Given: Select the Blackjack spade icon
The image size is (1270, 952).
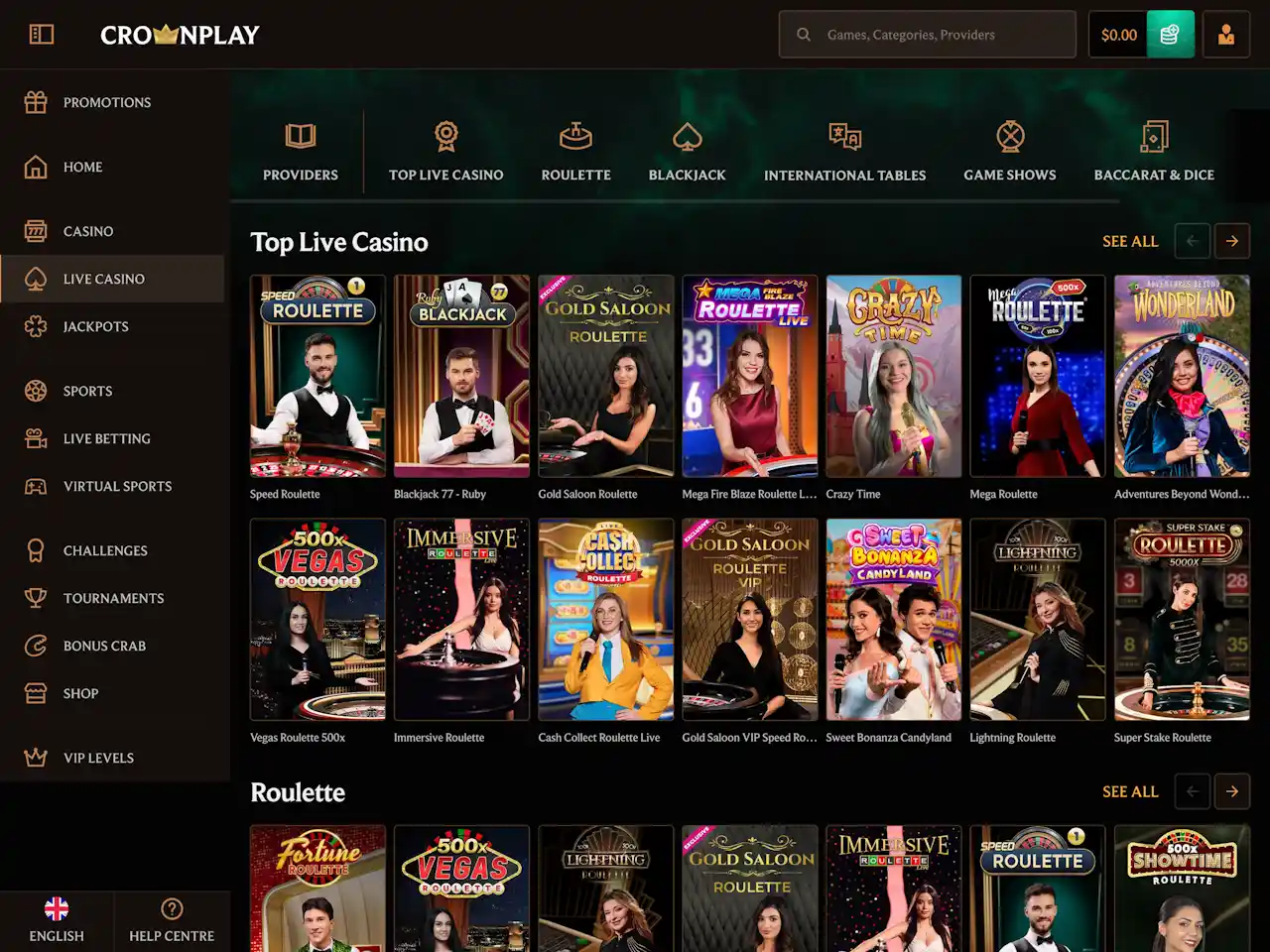Looking at the screenshot, I should click(x=687, y=136).
